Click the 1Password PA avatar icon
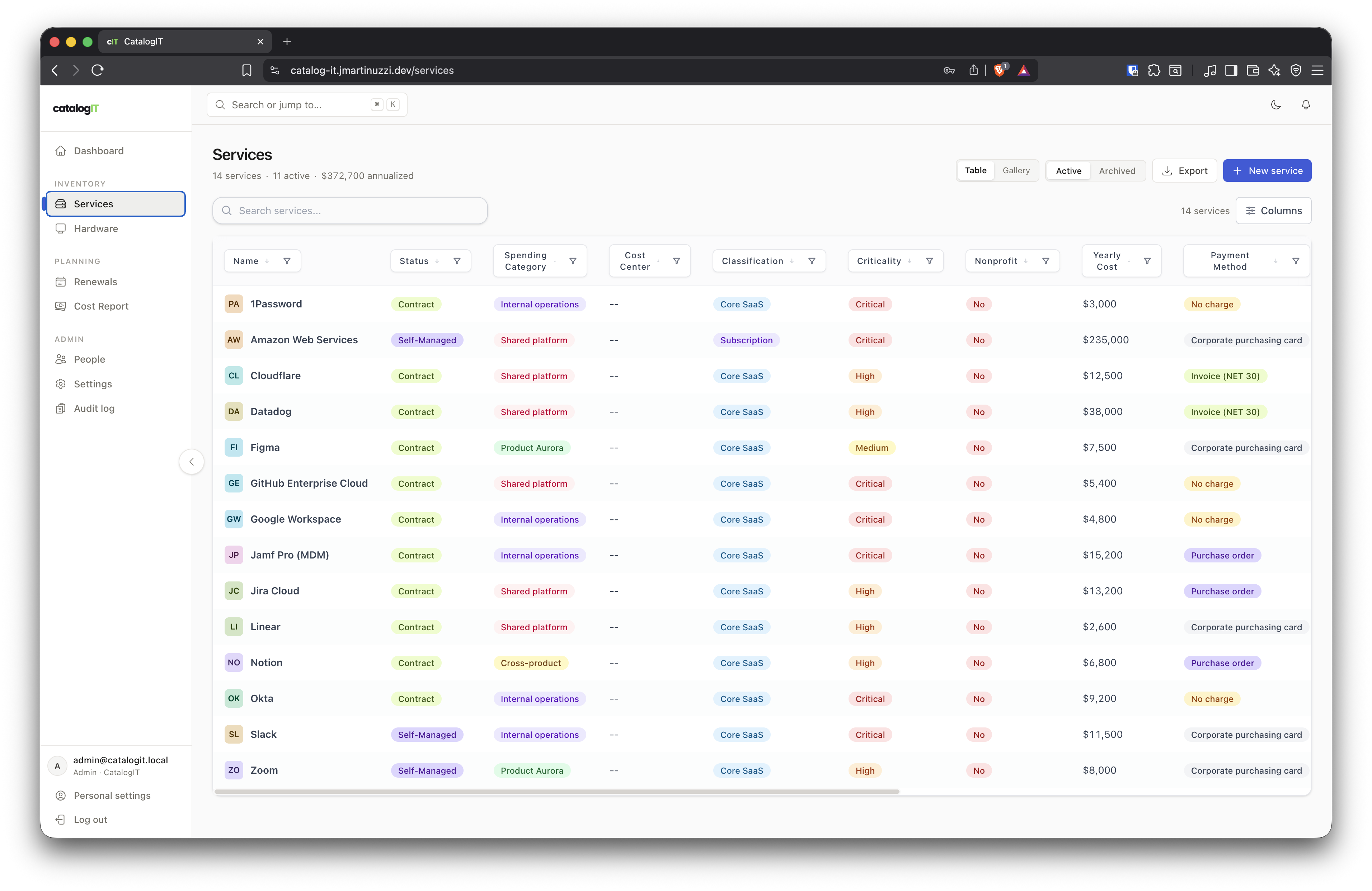The image size is (1372, 891). [234, 304]
